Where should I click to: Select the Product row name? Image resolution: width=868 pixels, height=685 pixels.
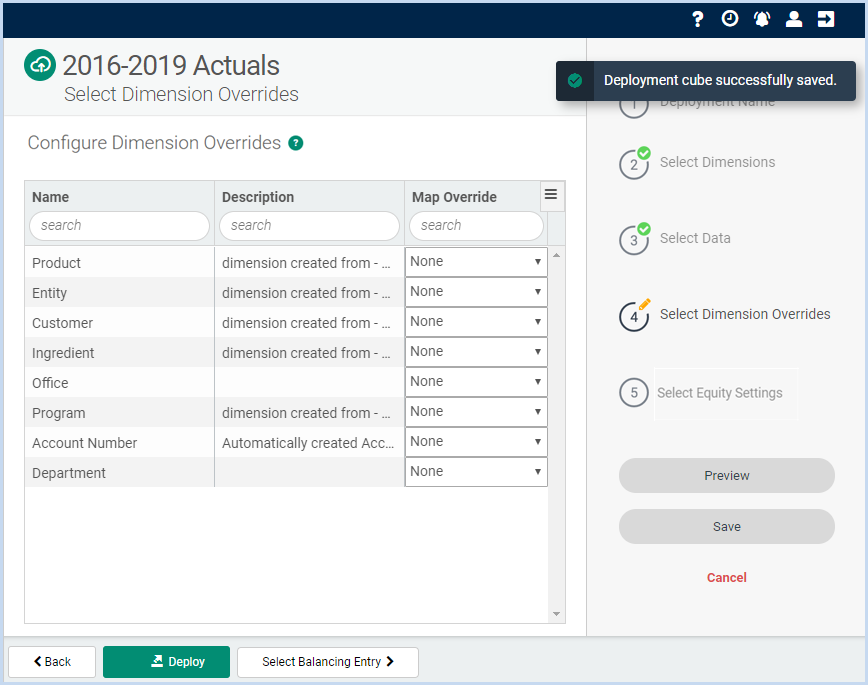(x=56, y=263)
